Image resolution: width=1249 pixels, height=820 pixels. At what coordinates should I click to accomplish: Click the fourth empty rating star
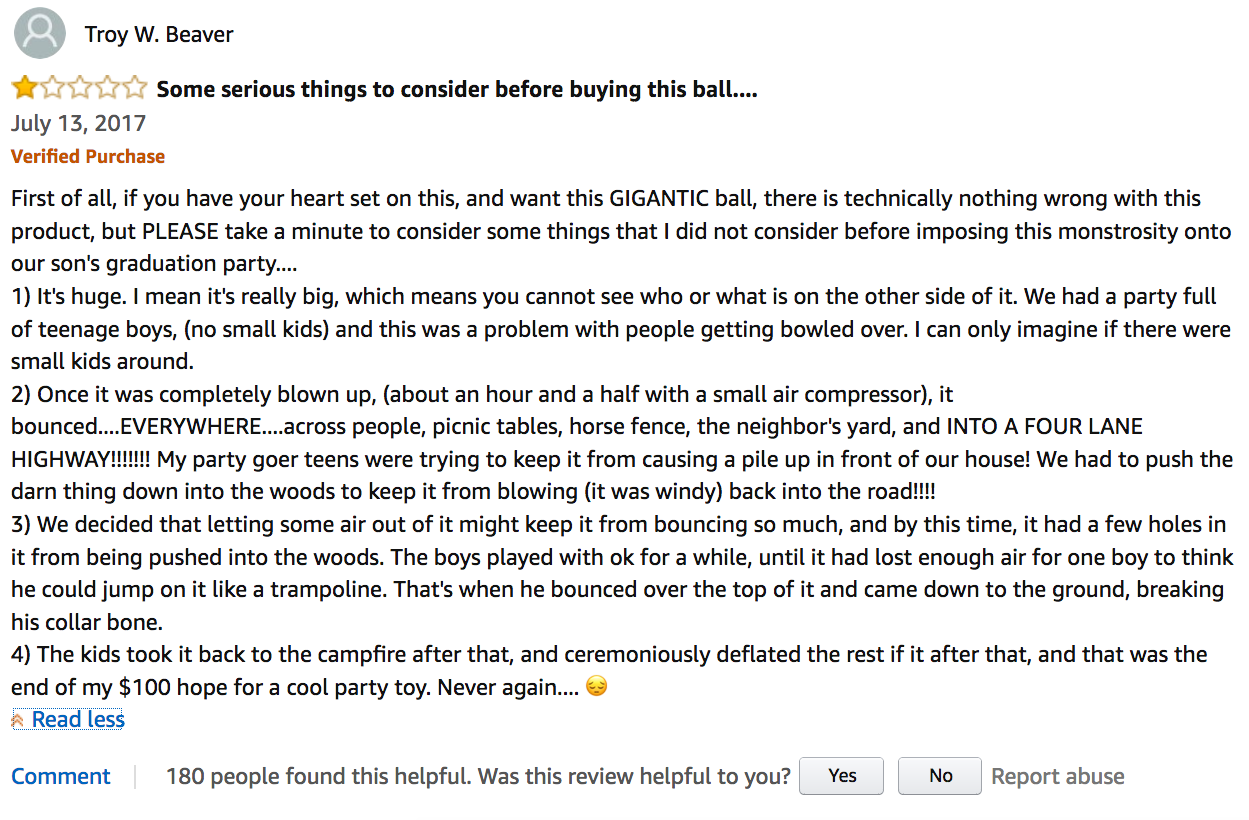[106, 89]
